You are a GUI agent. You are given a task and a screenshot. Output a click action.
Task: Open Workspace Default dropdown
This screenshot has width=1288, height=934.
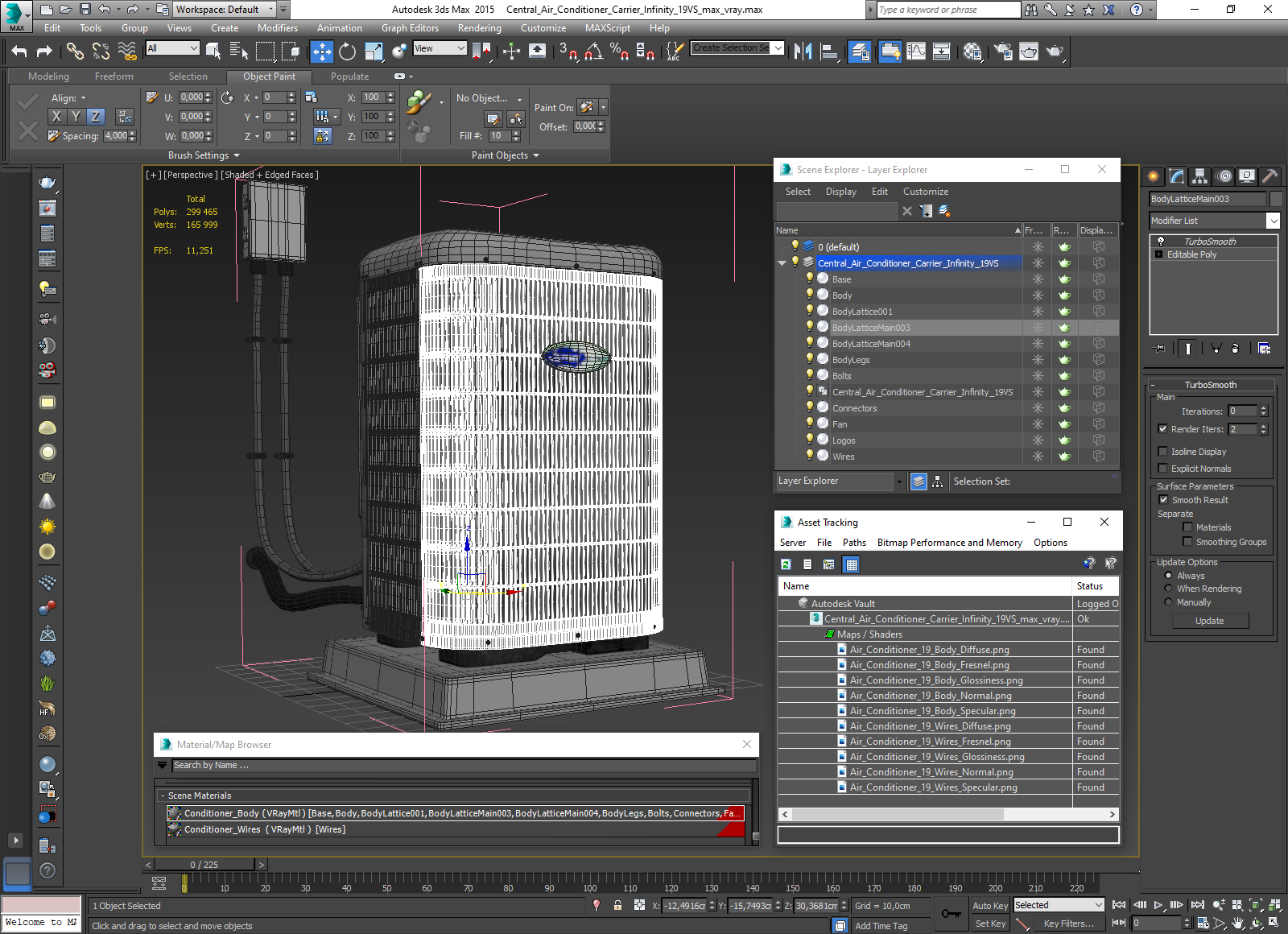[x=224, y=10]
